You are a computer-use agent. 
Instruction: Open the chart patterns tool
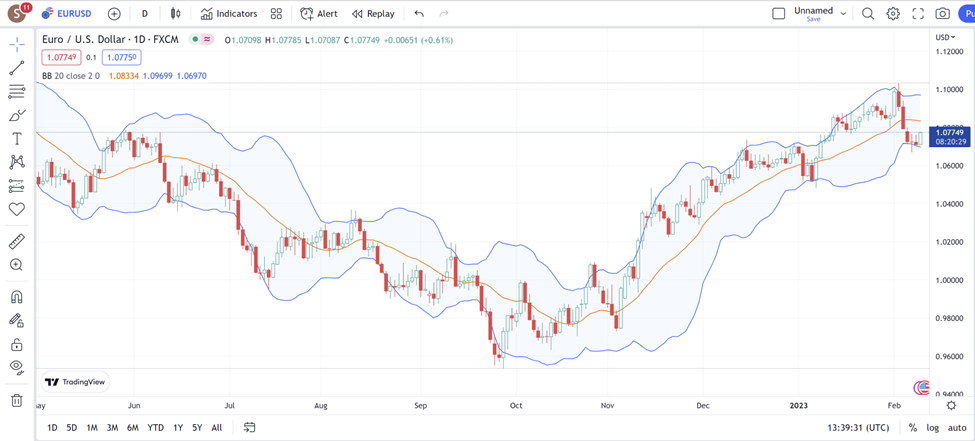click(x=17, y=162)
